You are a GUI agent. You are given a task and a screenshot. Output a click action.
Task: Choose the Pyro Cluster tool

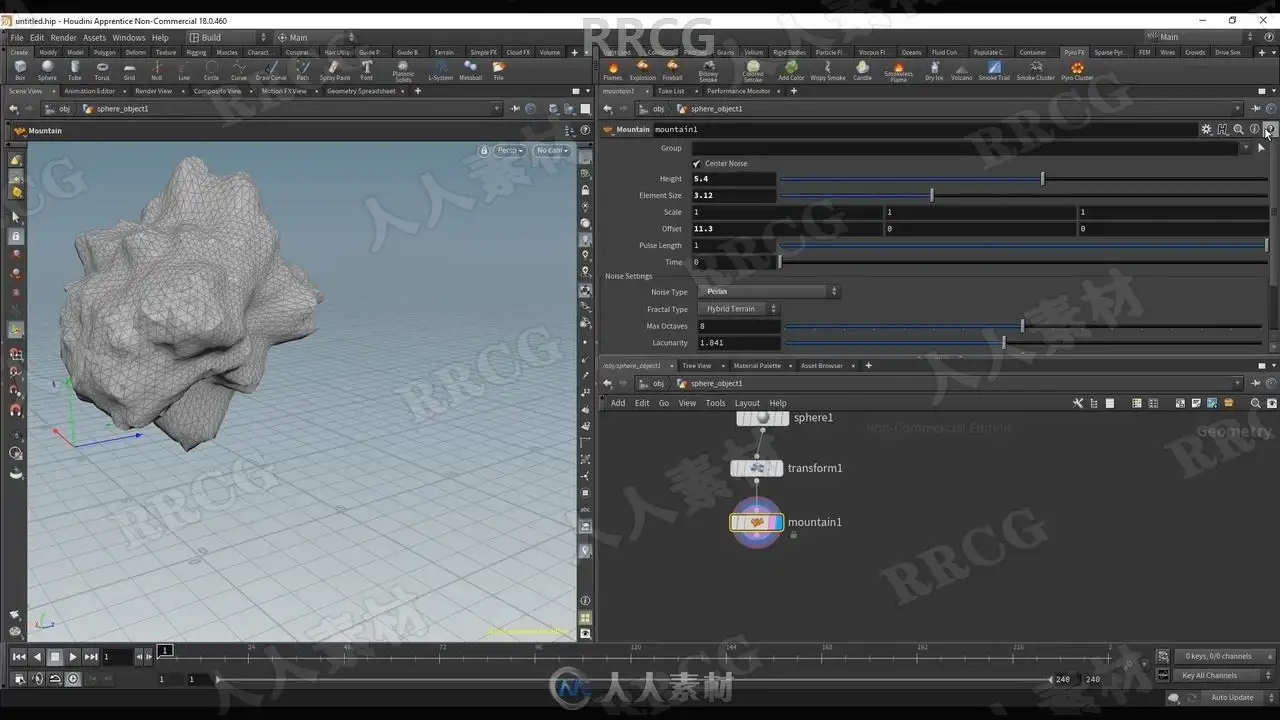point(1077,70)
